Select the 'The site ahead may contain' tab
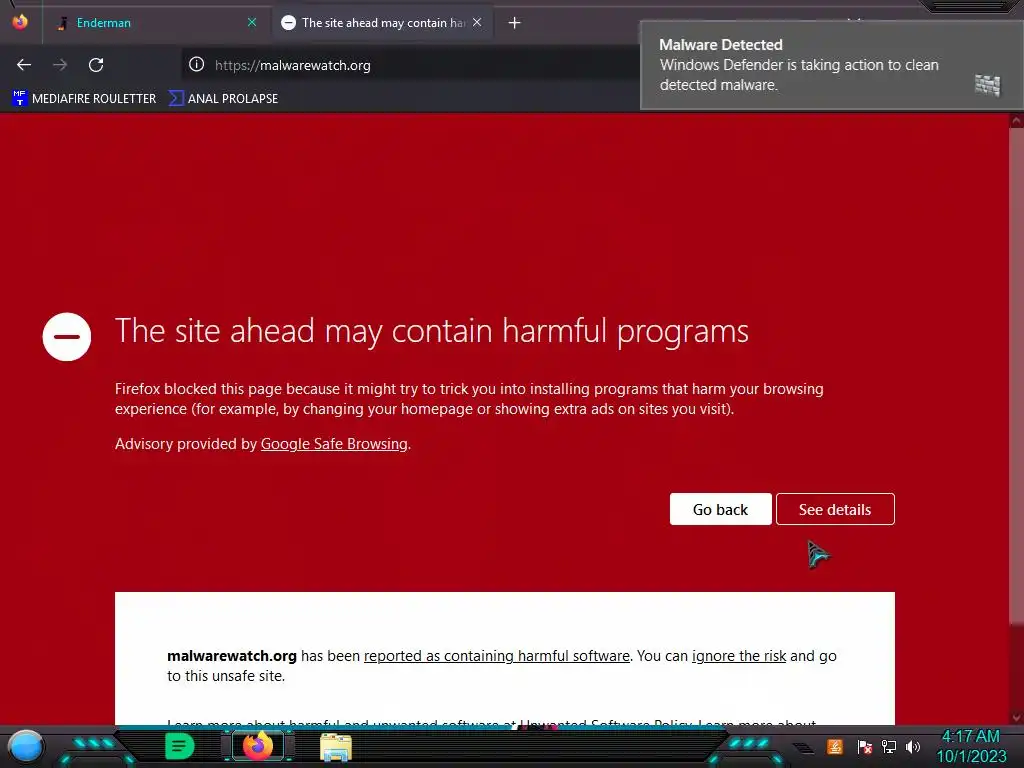This screenshot has height=768, width=1024. pyautogui.click(x=383, y=23)
